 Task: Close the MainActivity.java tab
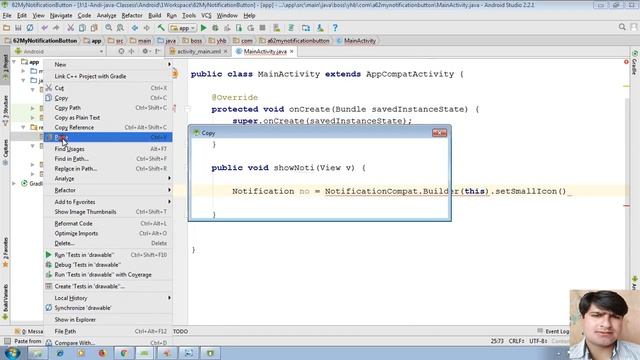[x=291, y=51]
